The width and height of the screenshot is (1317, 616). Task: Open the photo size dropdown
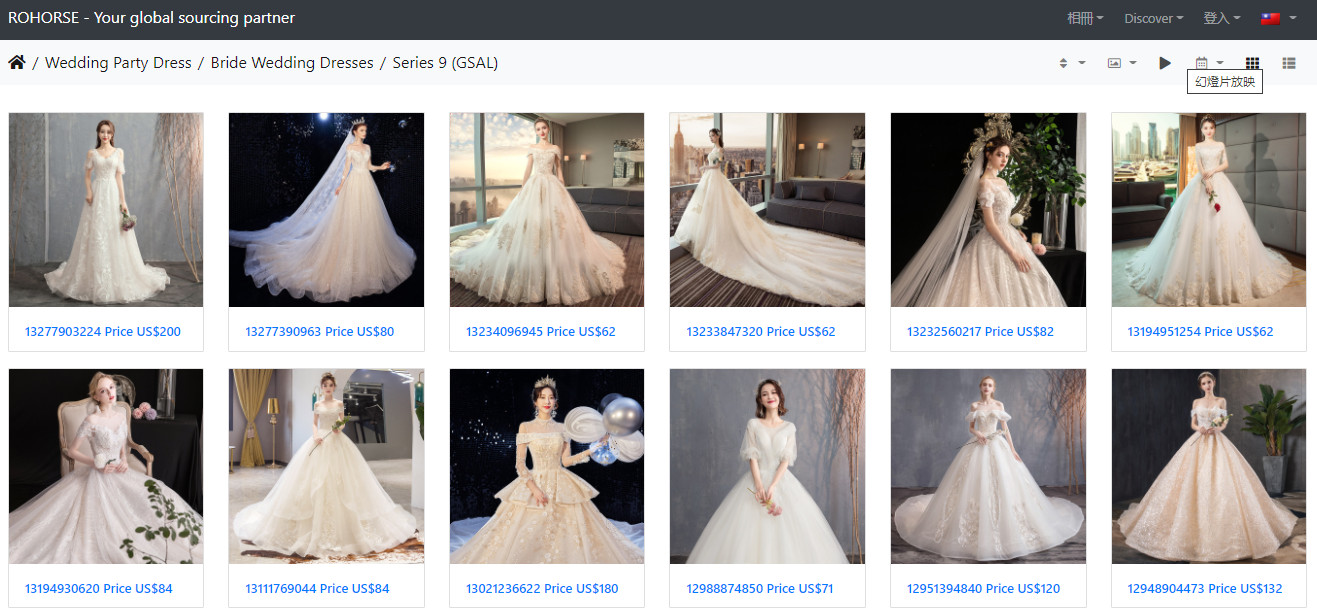pos(1122,63)
